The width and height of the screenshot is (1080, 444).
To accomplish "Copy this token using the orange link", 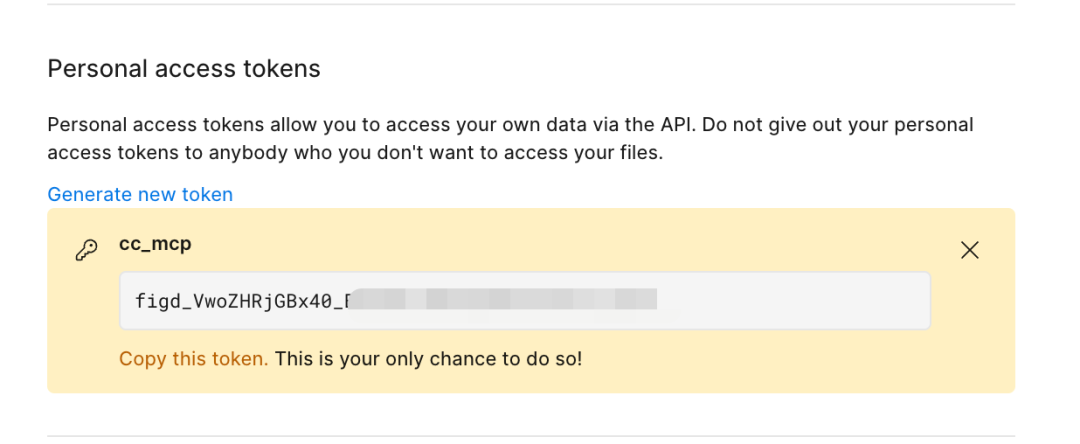I will [193, 358].
